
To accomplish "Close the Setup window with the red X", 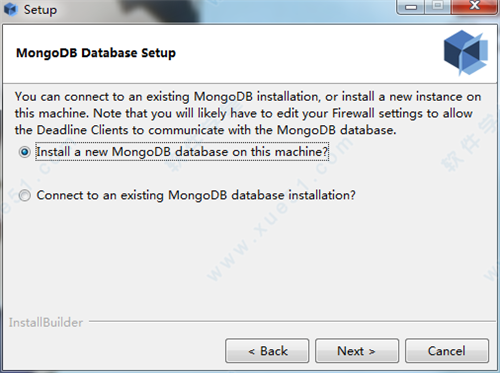I will [x=474, y=6].
